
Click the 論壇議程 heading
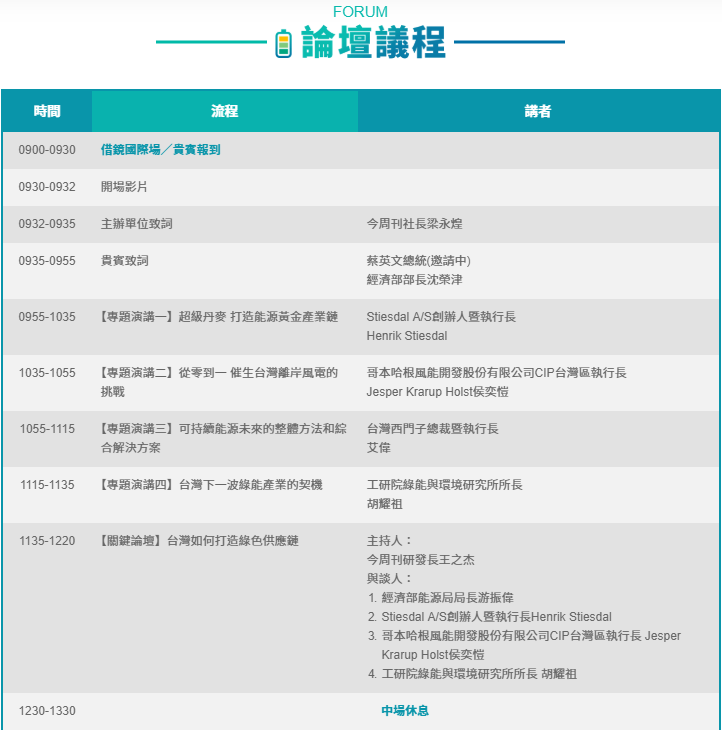372,43
